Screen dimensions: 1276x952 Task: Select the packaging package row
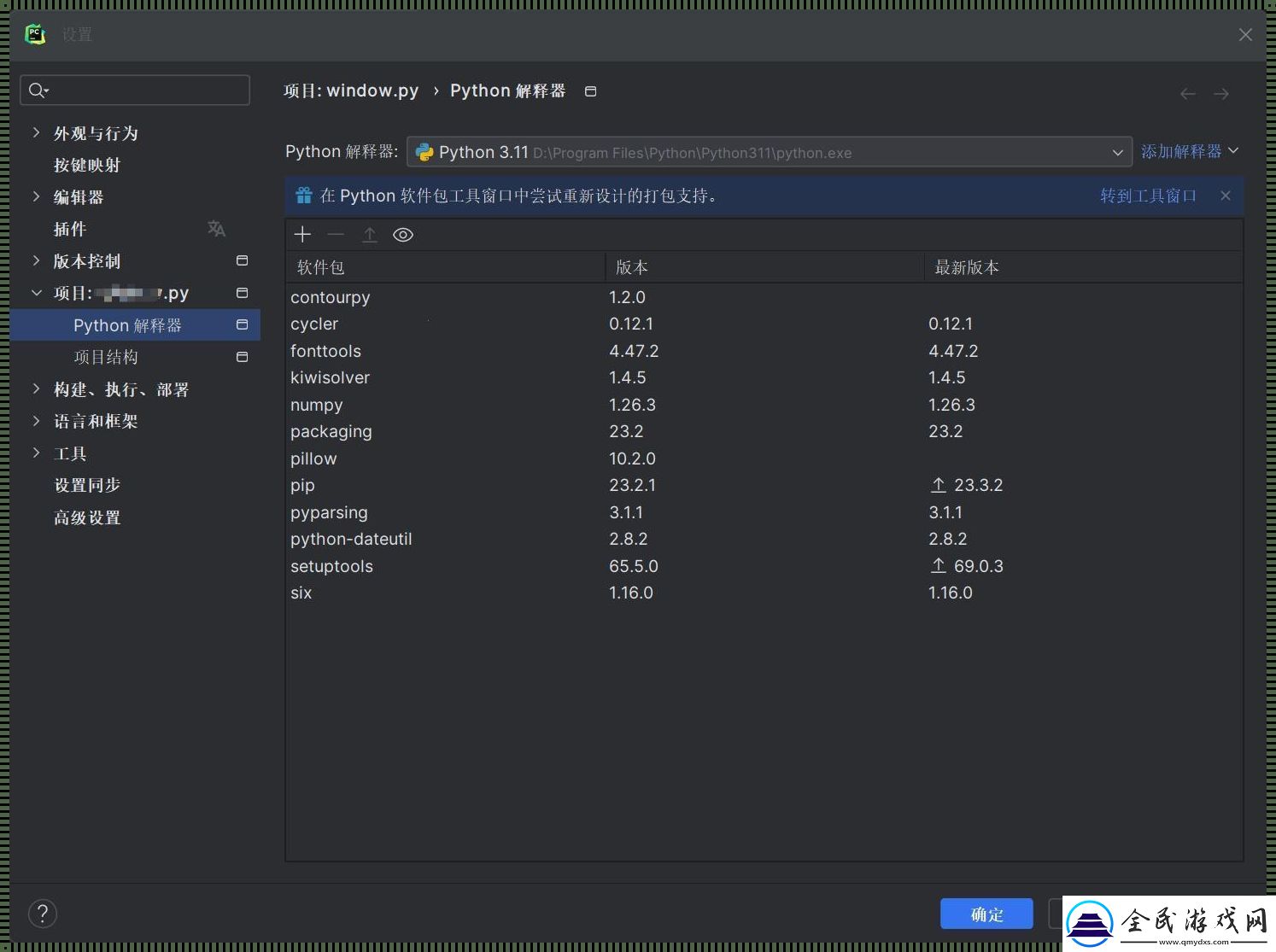[764, 431]
